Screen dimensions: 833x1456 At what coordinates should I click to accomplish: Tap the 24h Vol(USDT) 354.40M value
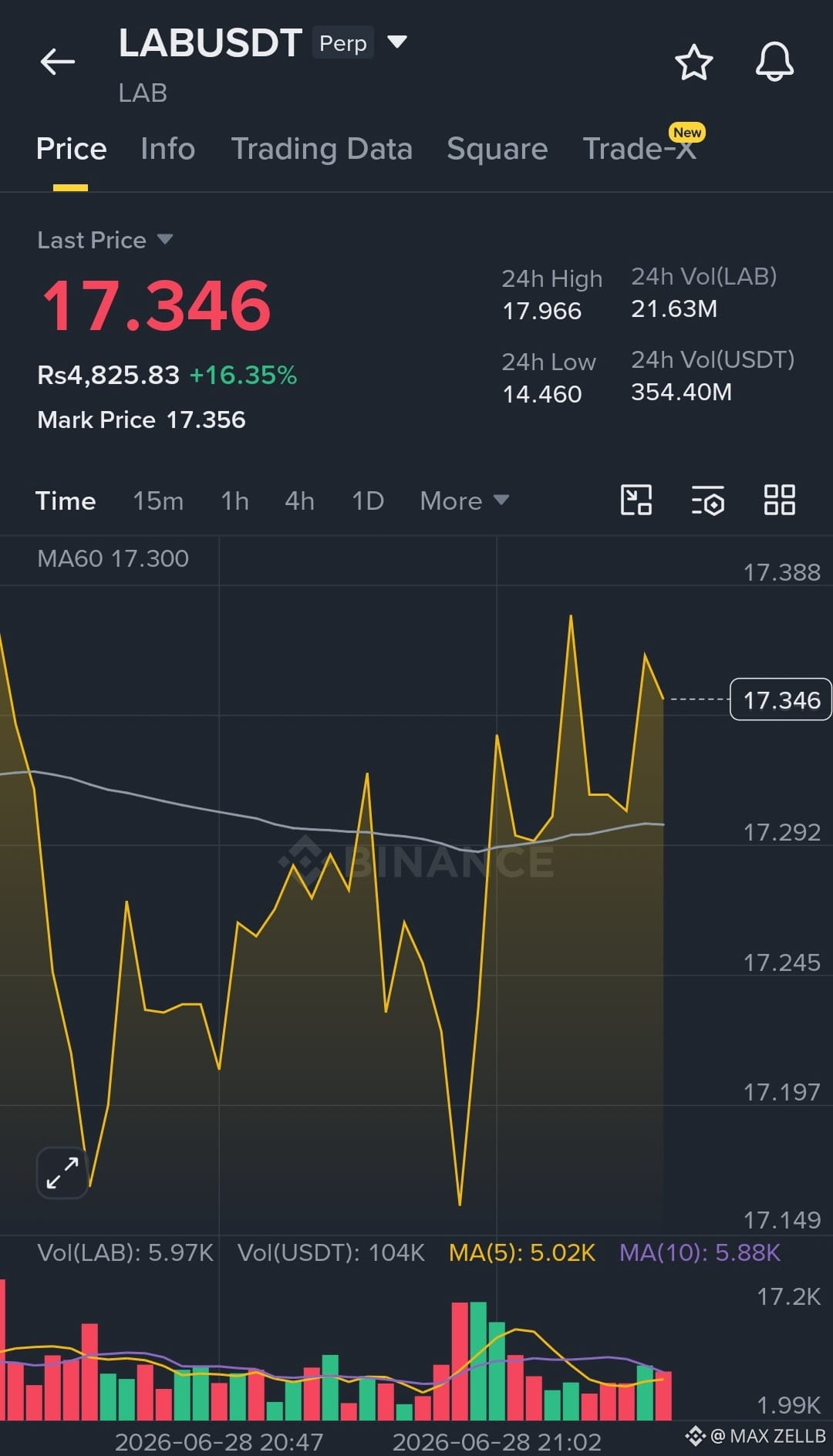(681, 392)
